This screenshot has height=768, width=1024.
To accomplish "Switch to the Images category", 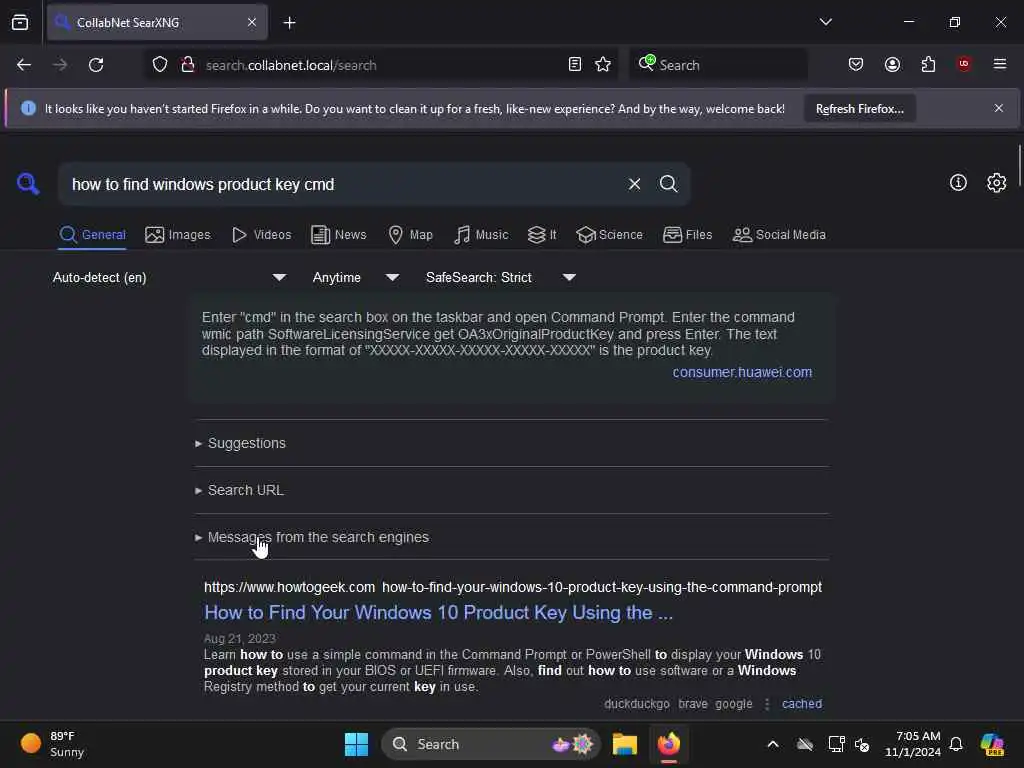I will click(178, 234).
